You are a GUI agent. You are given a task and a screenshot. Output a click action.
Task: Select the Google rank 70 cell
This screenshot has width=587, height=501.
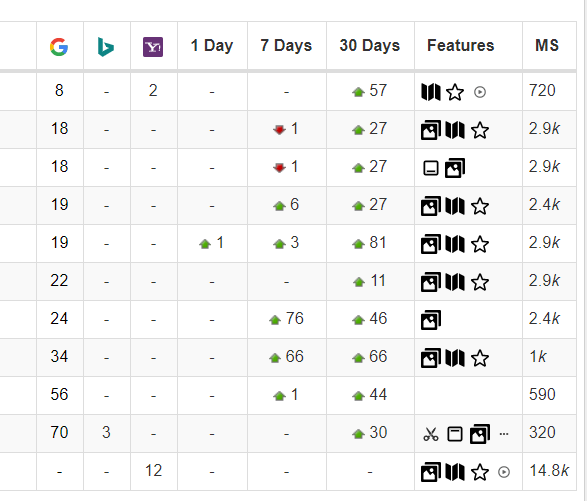[60, 432]
